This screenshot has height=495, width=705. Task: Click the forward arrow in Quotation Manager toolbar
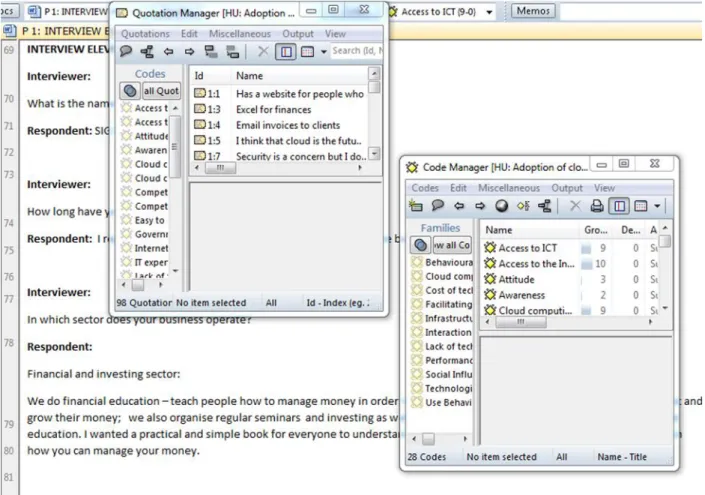tap(190, 52)
